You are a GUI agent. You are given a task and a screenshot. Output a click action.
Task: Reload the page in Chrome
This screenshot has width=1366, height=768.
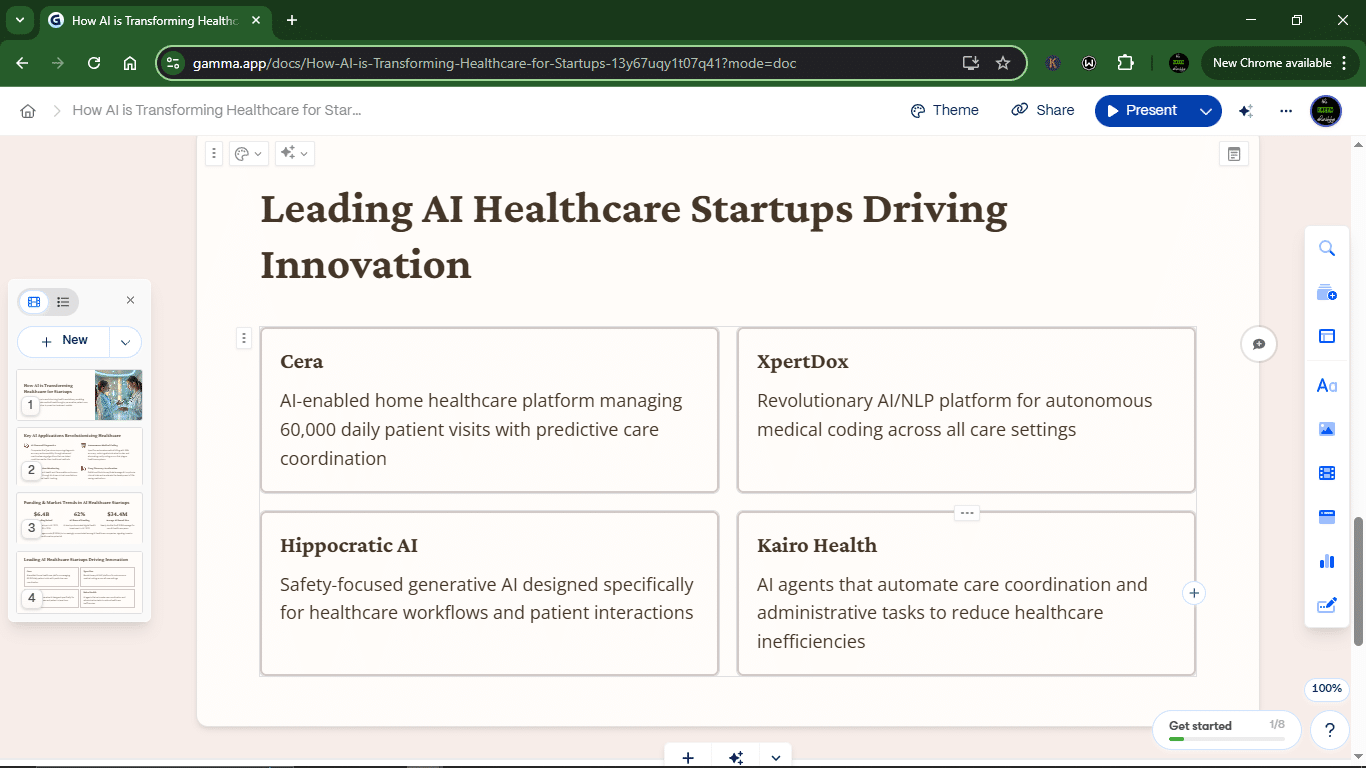click(x=94, y=63)
